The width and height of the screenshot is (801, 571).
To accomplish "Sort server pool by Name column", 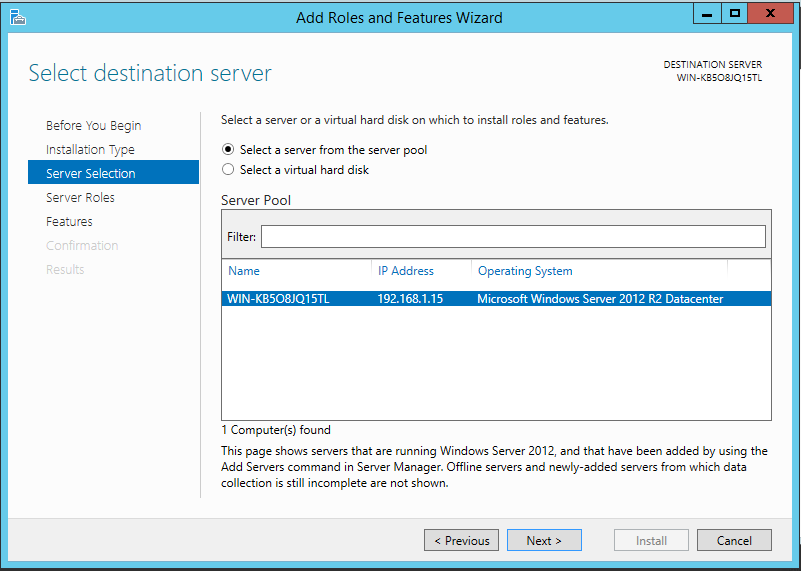I will click(244, 271).
